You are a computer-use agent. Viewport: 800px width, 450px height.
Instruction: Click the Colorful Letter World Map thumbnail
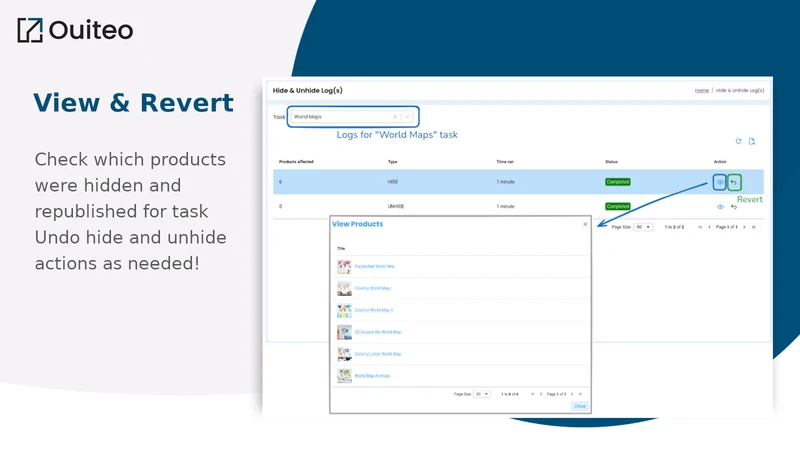click(x=344, y=354)
